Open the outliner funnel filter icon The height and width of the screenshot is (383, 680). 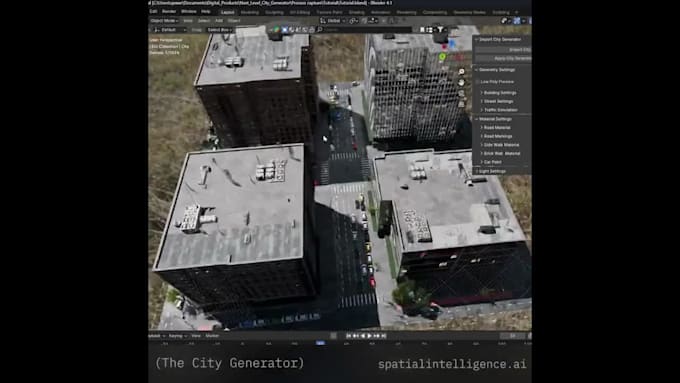[441, 29]
